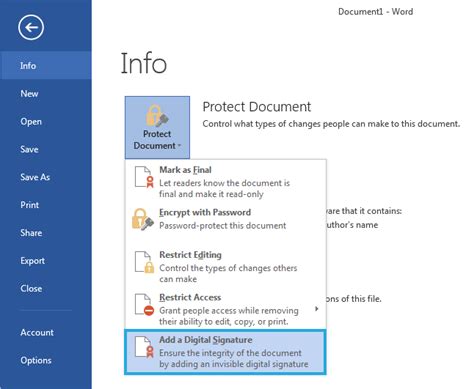Click the back arrow circle icon

[x=31, y=27]
